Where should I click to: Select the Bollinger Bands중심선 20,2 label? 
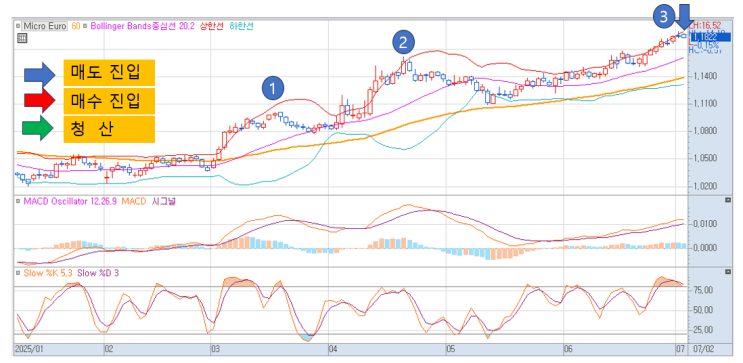[x=143, y=26]
